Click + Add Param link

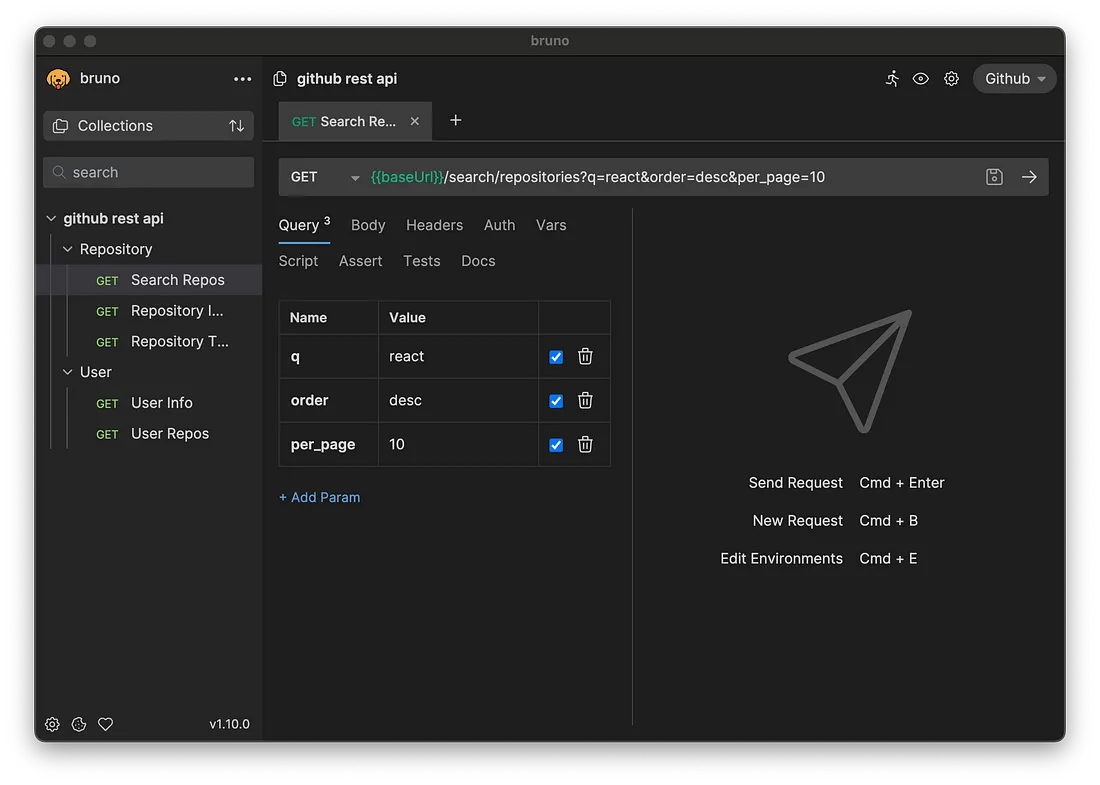pyautogui.click(x=319, y=497)
